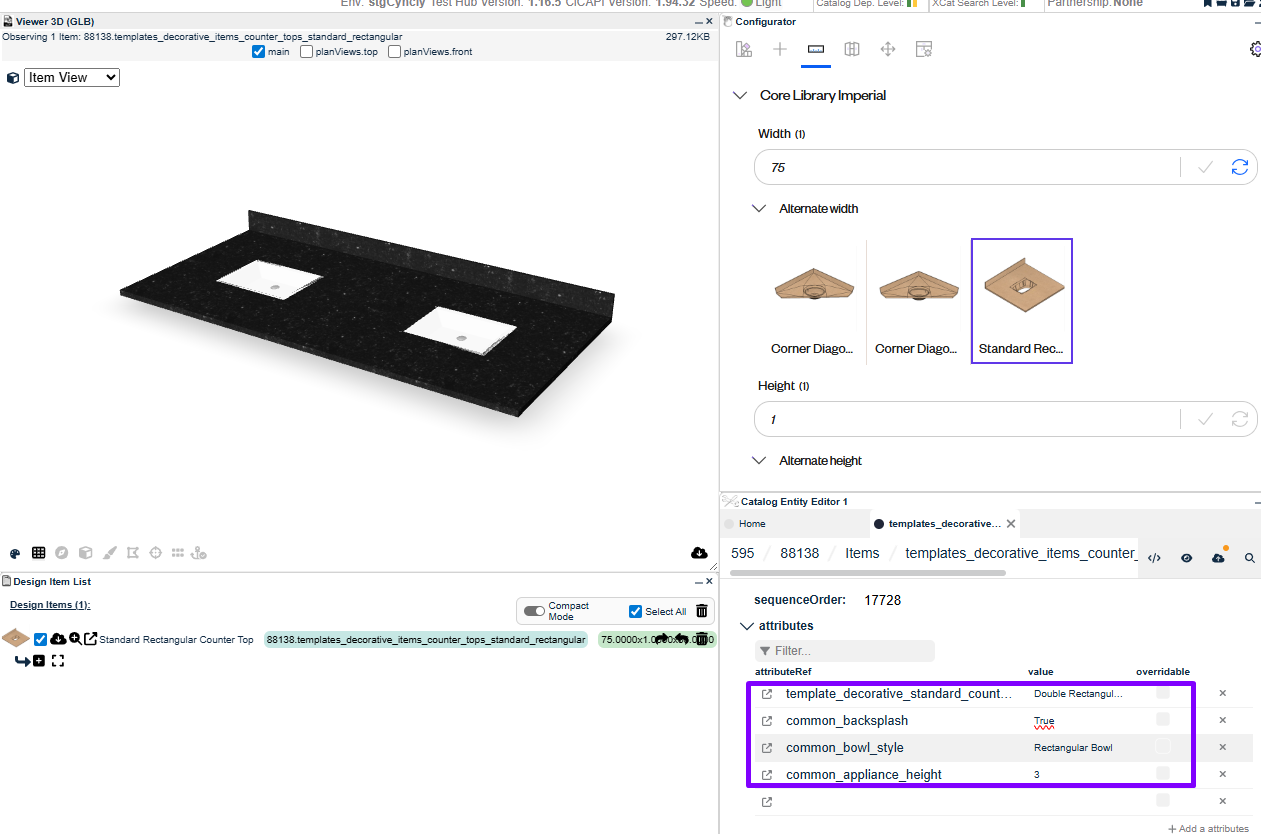
Task: Remove the common_bowl_style attribute row
Action: tap(1222, 747)
